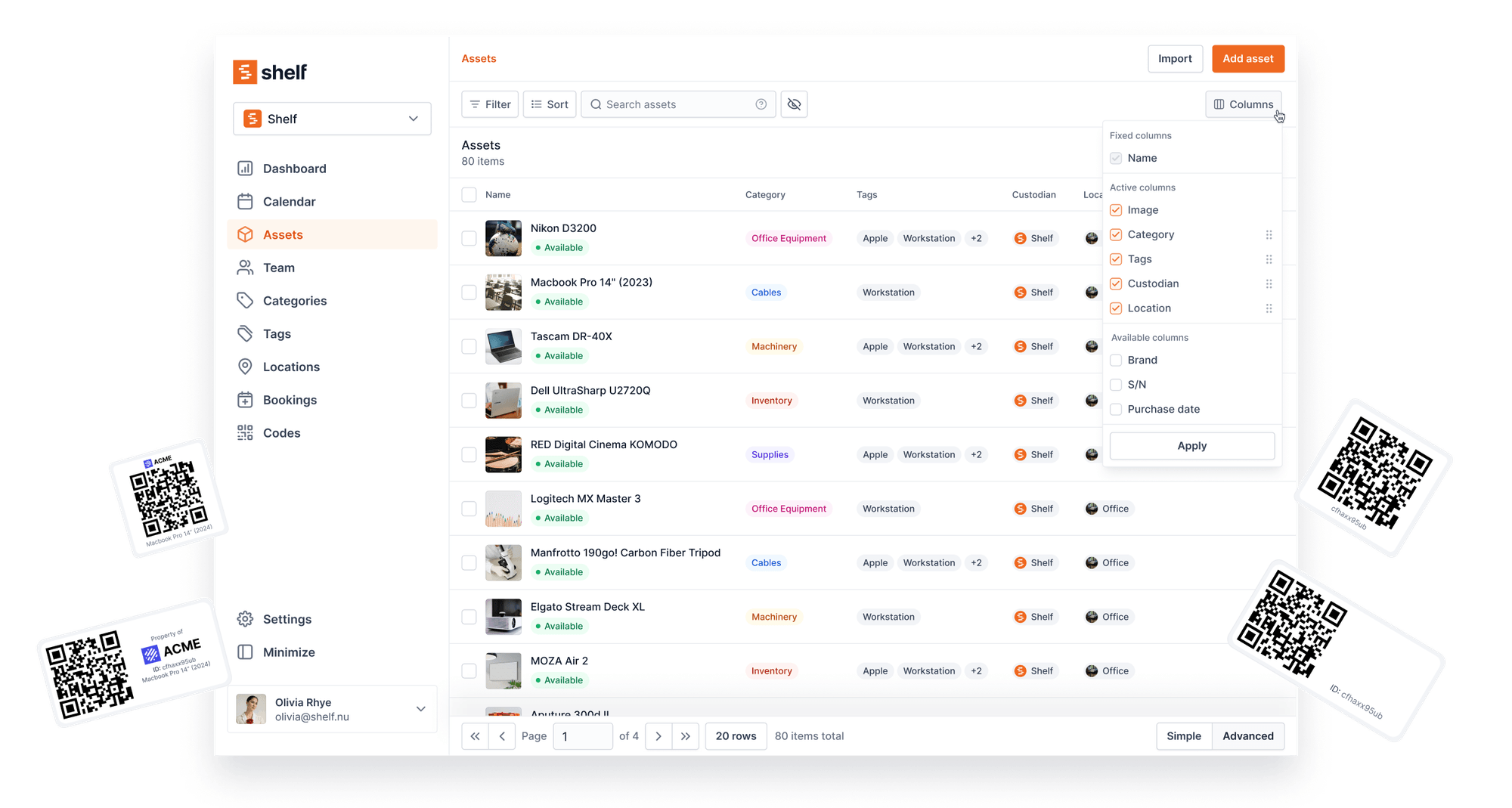The height and width of the screenshot is (808, 1512).
Task: Open the 20 rows per page selector
Action: 736,736
